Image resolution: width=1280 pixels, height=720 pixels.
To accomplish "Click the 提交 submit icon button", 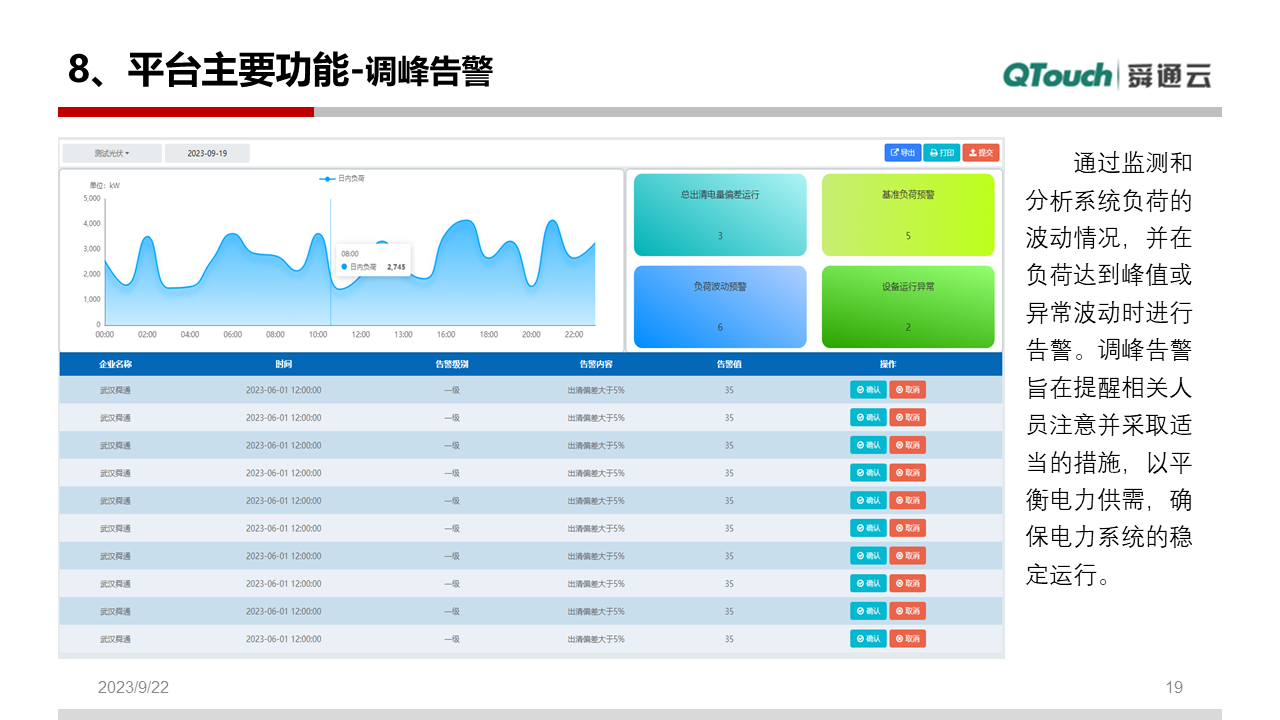I will tap(976, 152).
